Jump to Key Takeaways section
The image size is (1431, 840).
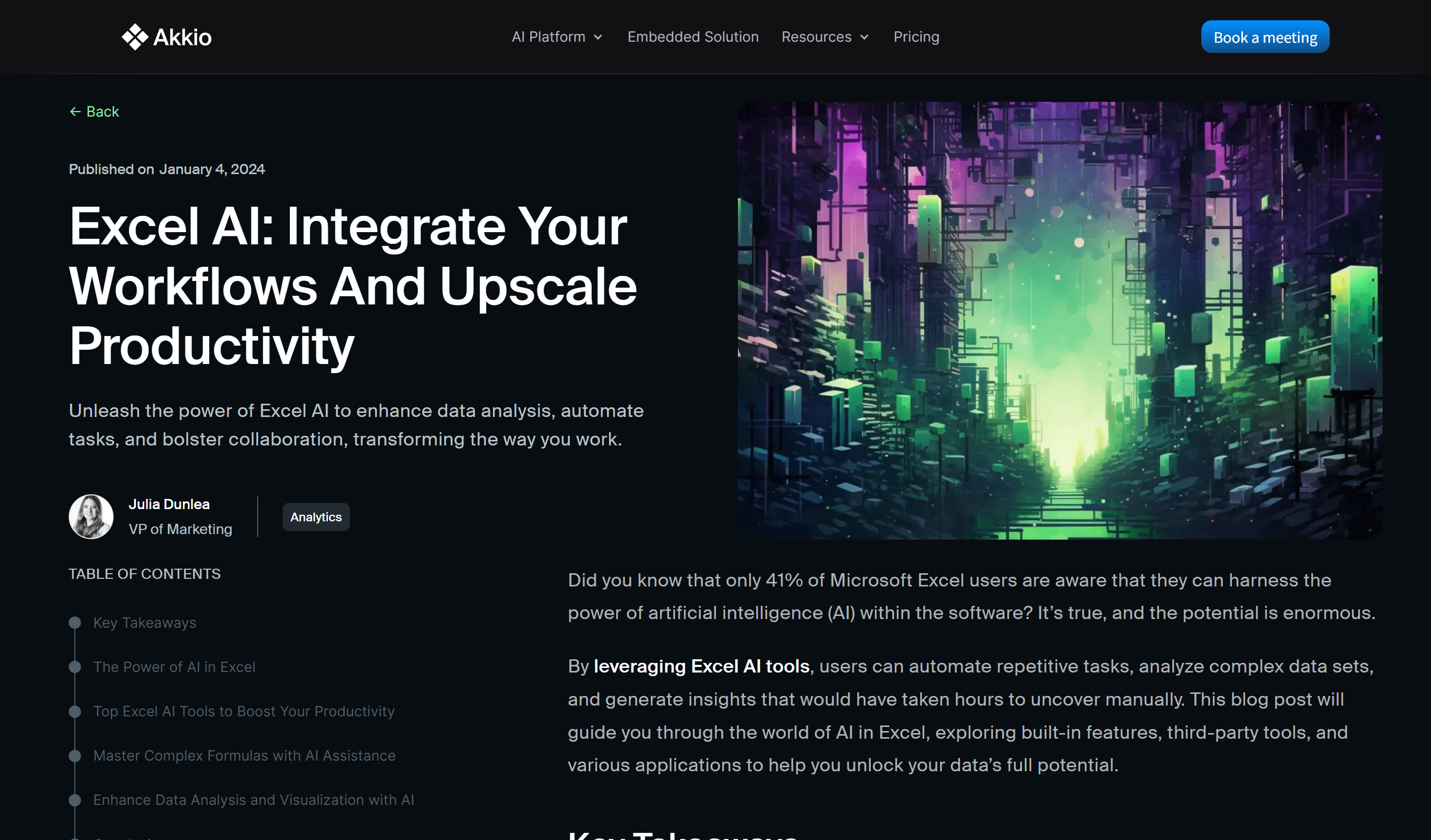point(145,623)
